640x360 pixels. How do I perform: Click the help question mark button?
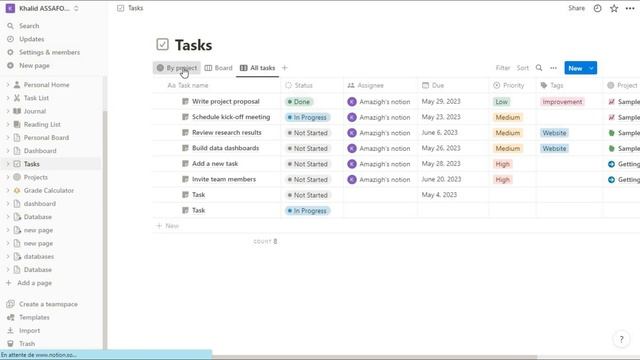(x=621, y=339)
